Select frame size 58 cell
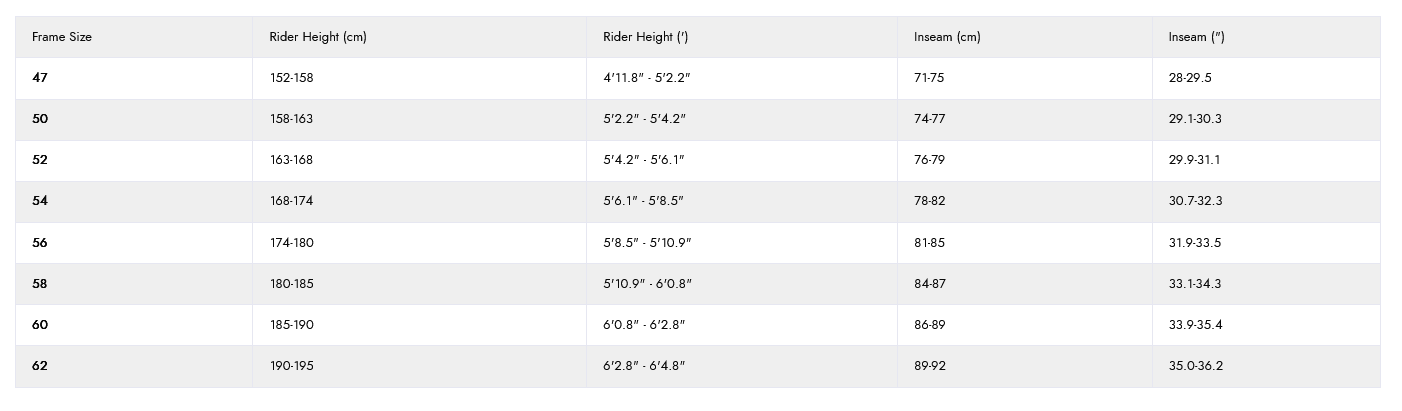The image size is (1402, 411). click(40, 284)
